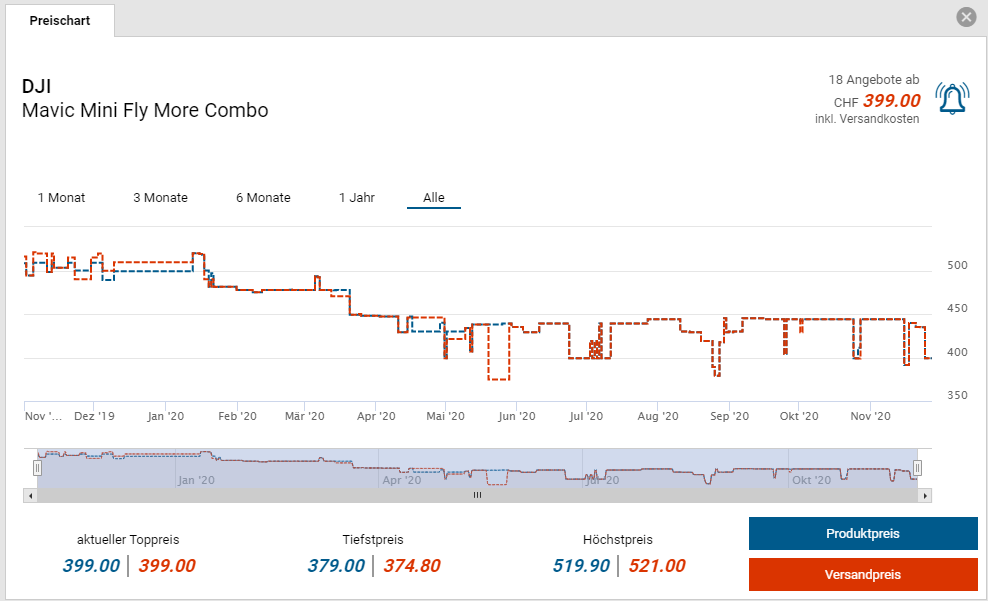Toggle the Produktpreis series button
The height and width of the screenshot is (601, 988).
[x=862, y=534]
